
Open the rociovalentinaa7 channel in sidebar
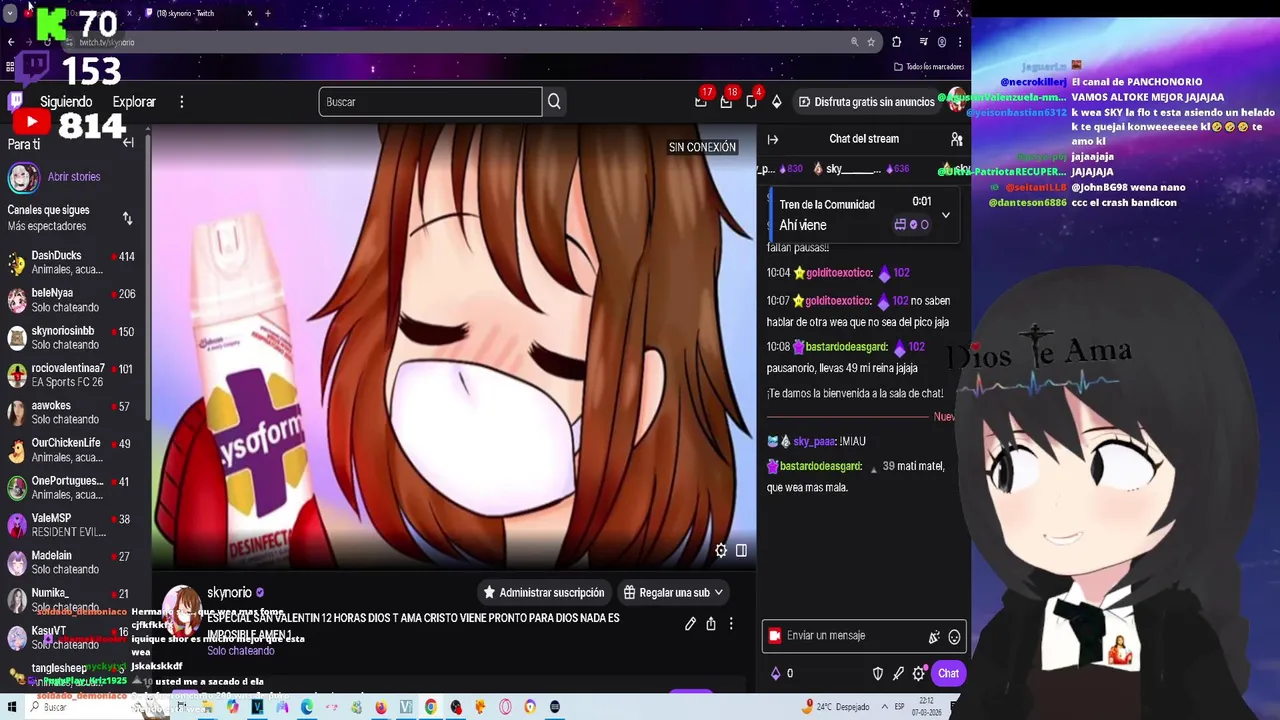click(72, 375)
